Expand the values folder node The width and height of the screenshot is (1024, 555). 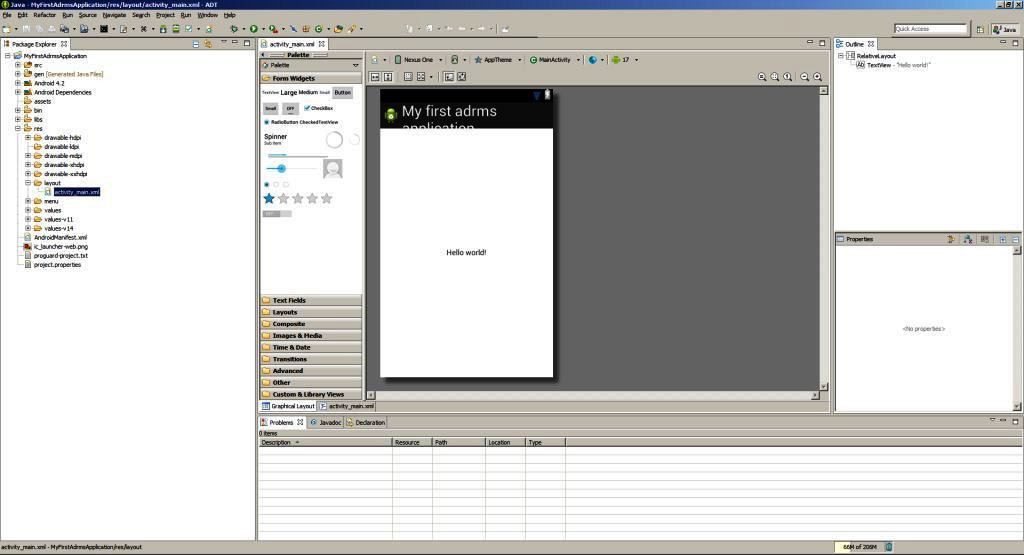click(x=28, y=210)
